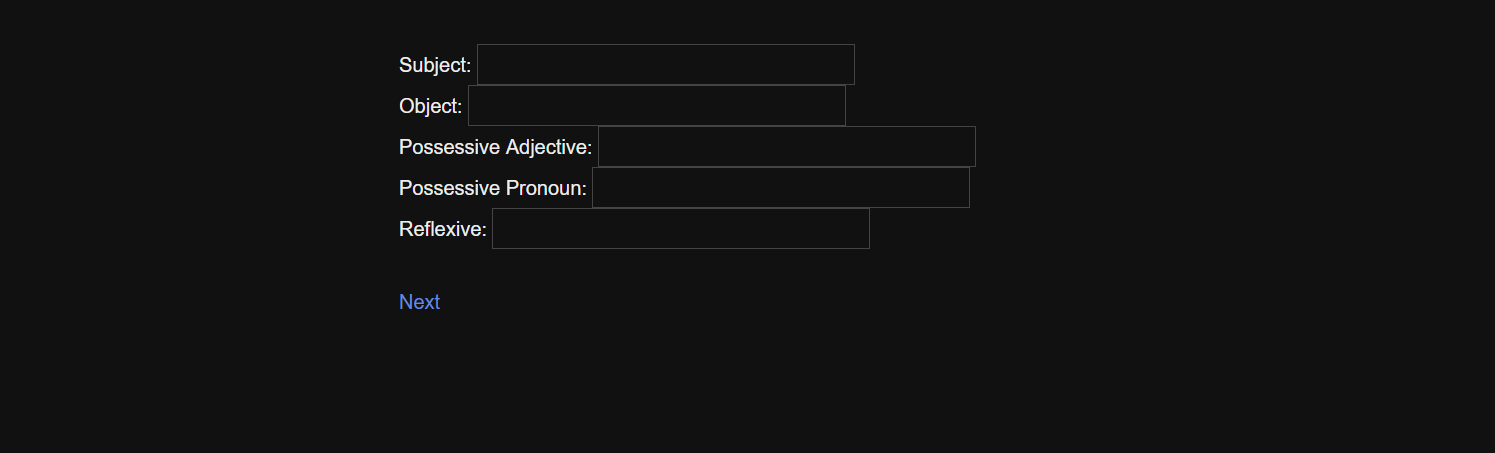The image size is (1495, 453).
Task: Activate the textbox beside Reflexive
Action: pos(680,229)
